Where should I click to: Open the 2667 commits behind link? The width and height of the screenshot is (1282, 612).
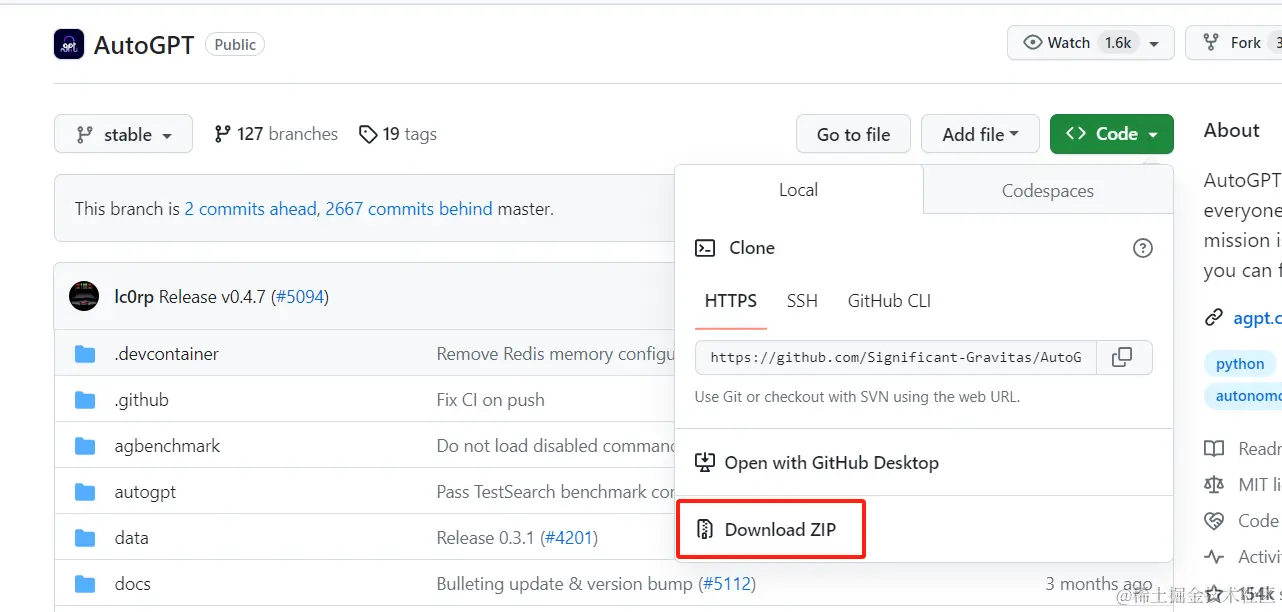[409, 209]
